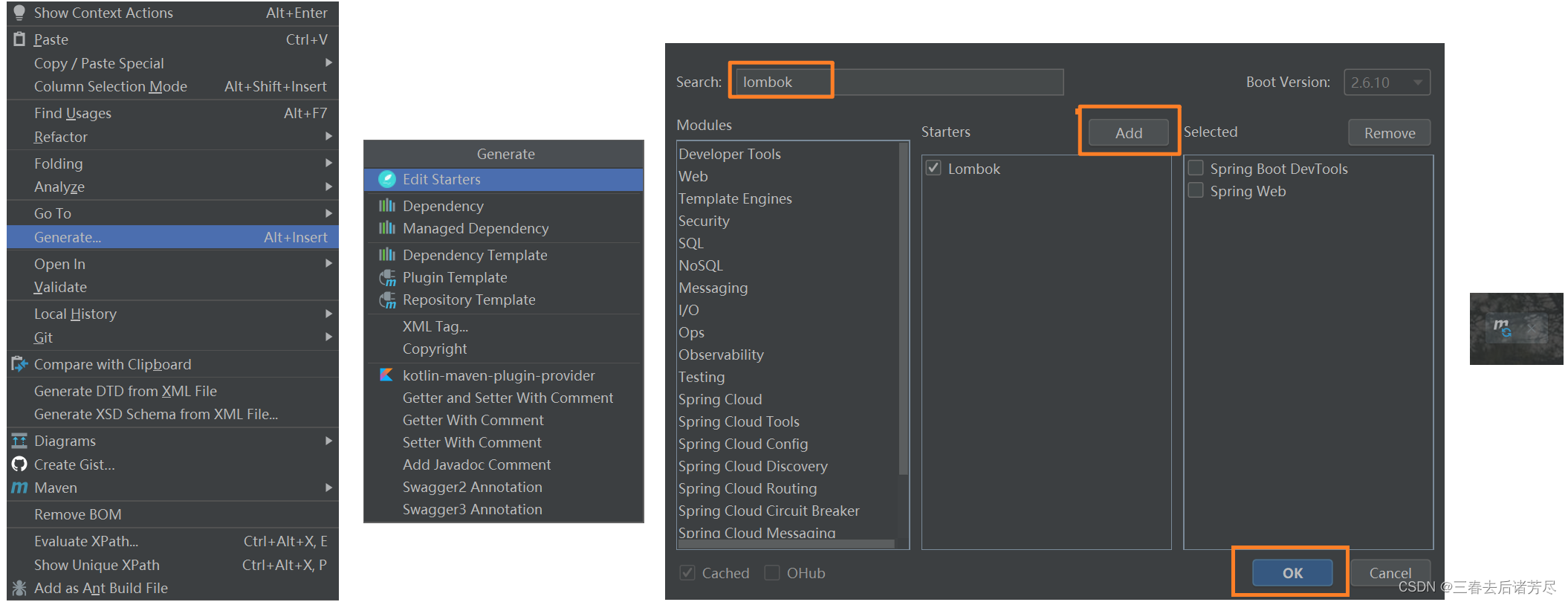The image size is (1568, 602).
Task: Click the Remove button
Action: [x=1390, y=133]
